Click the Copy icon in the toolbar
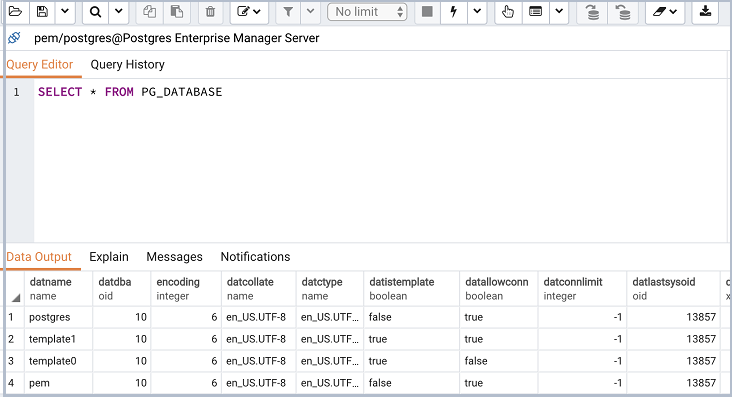The width and height of the screenshot is (732, 397). click(x=149, y=12)
